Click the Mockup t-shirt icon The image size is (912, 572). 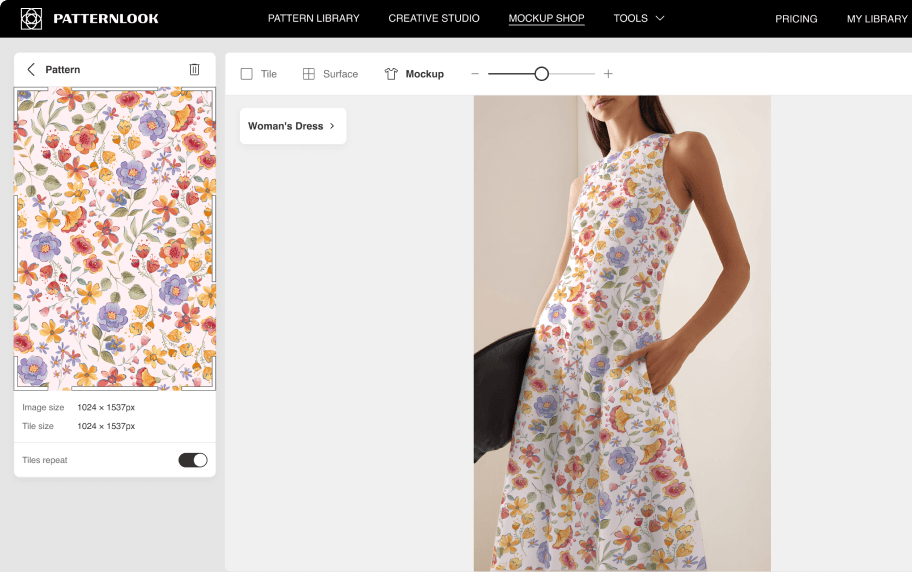coord(391,74)
